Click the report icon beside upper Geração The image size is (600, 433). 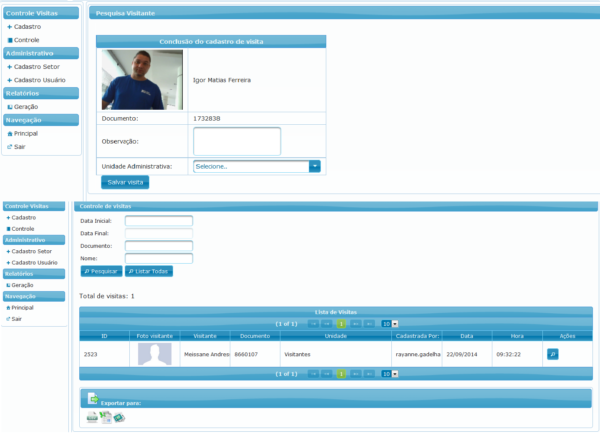pyautogui.click(x=10, y=107)
